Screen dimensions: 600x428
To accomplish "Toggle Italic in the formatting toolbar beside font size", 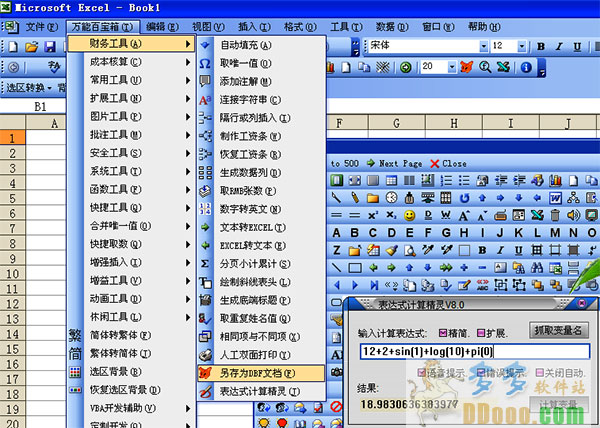I will click(x=559, y=46).
